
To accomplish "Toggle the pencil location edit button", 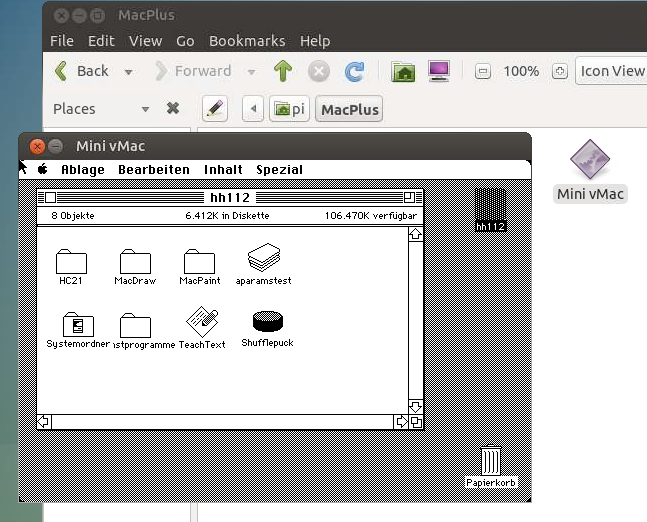I will coord(214,109).
